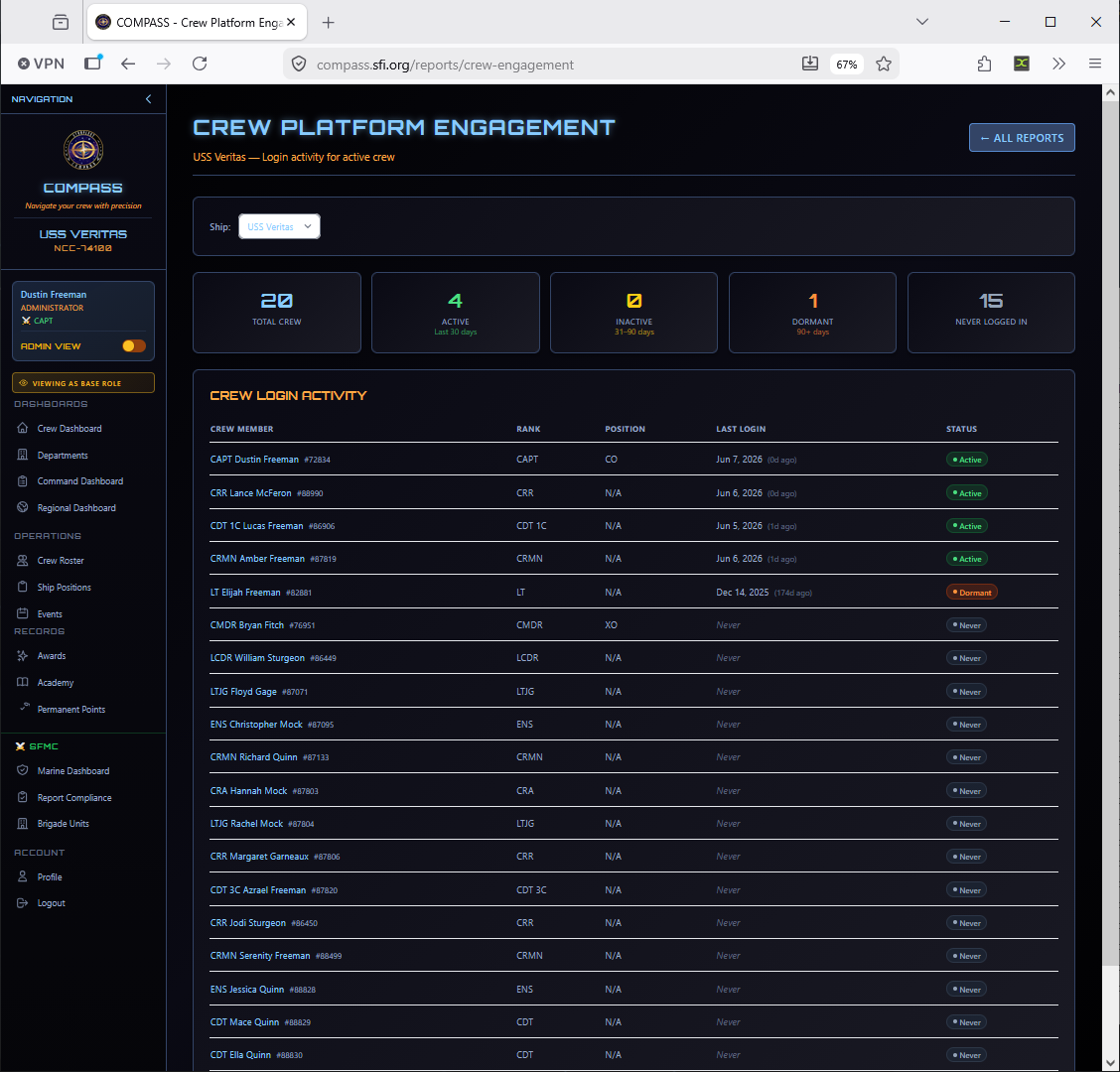Open CDT 1C Lucas Freeman crew link
Screen dimensions: 1120x1072
256,526
